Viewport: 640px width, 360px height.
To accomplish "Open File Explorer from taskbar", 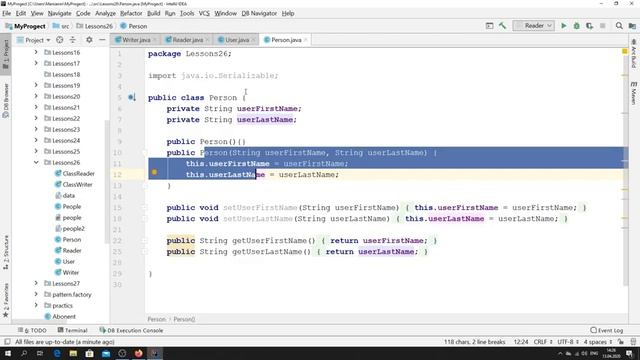I will pos(73,353).
